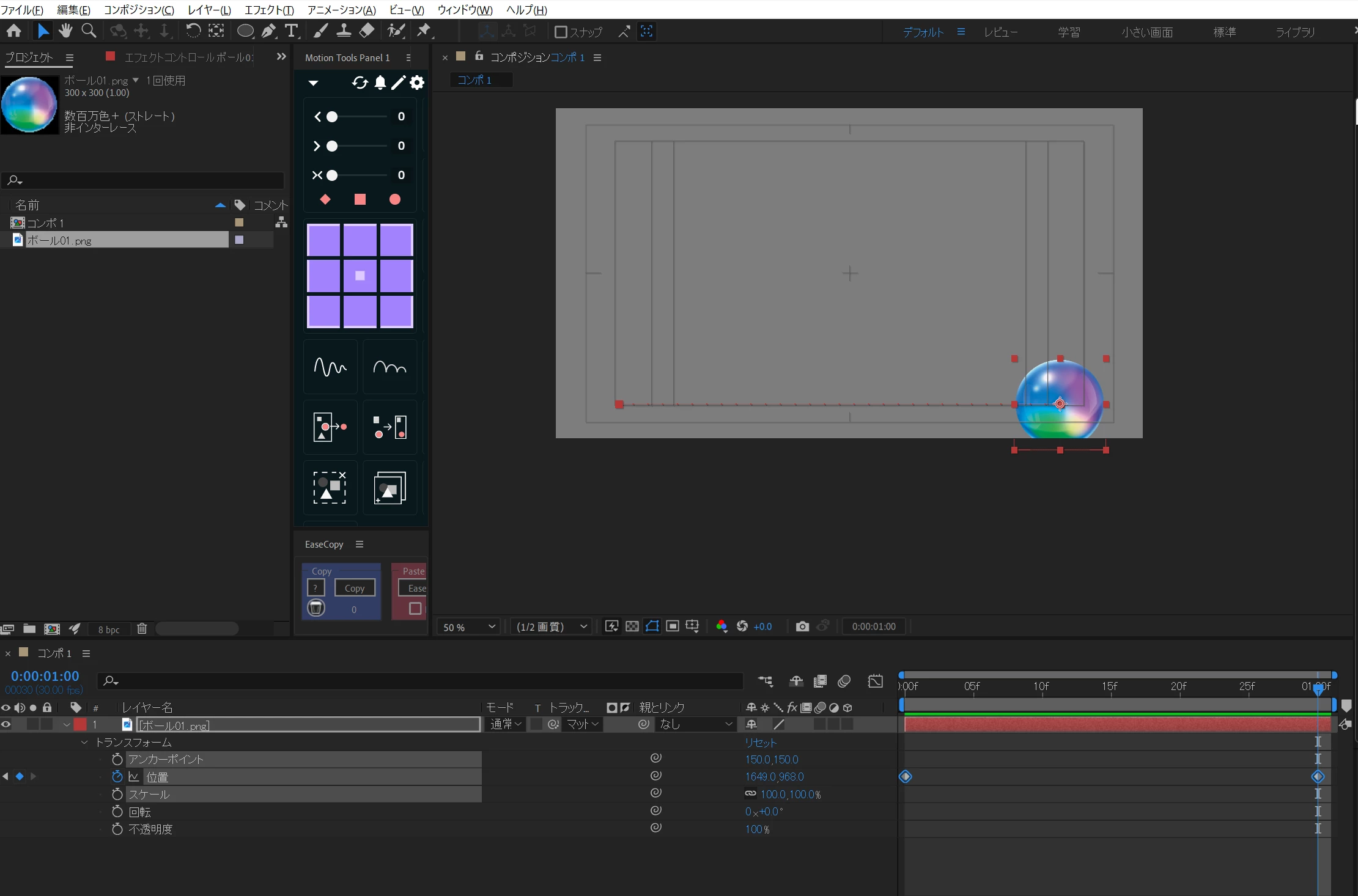Screen dimensions: 1358x896
Task: Toggle the 位置 stopwatch
Action: pyautogui.click(x=117, y=776)
